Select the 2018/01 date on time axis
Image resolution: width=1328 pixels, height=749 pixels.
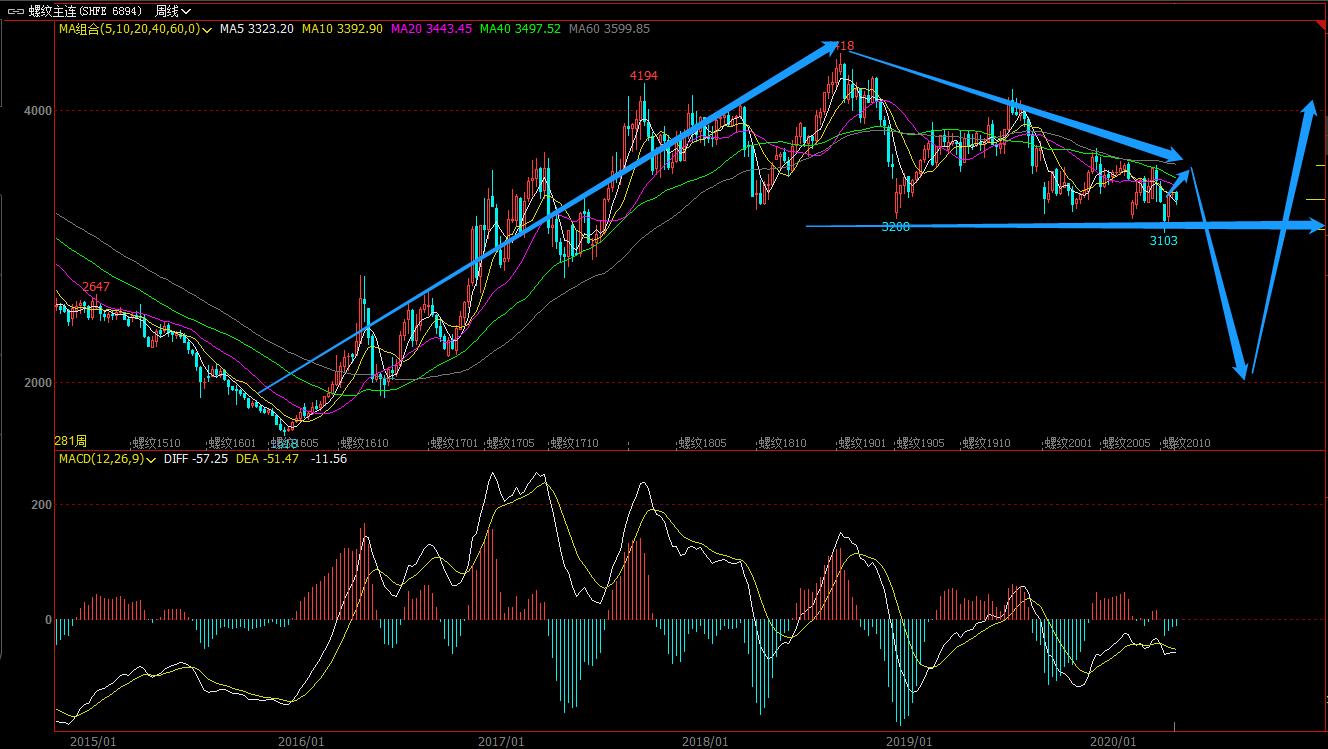(703, 741)
